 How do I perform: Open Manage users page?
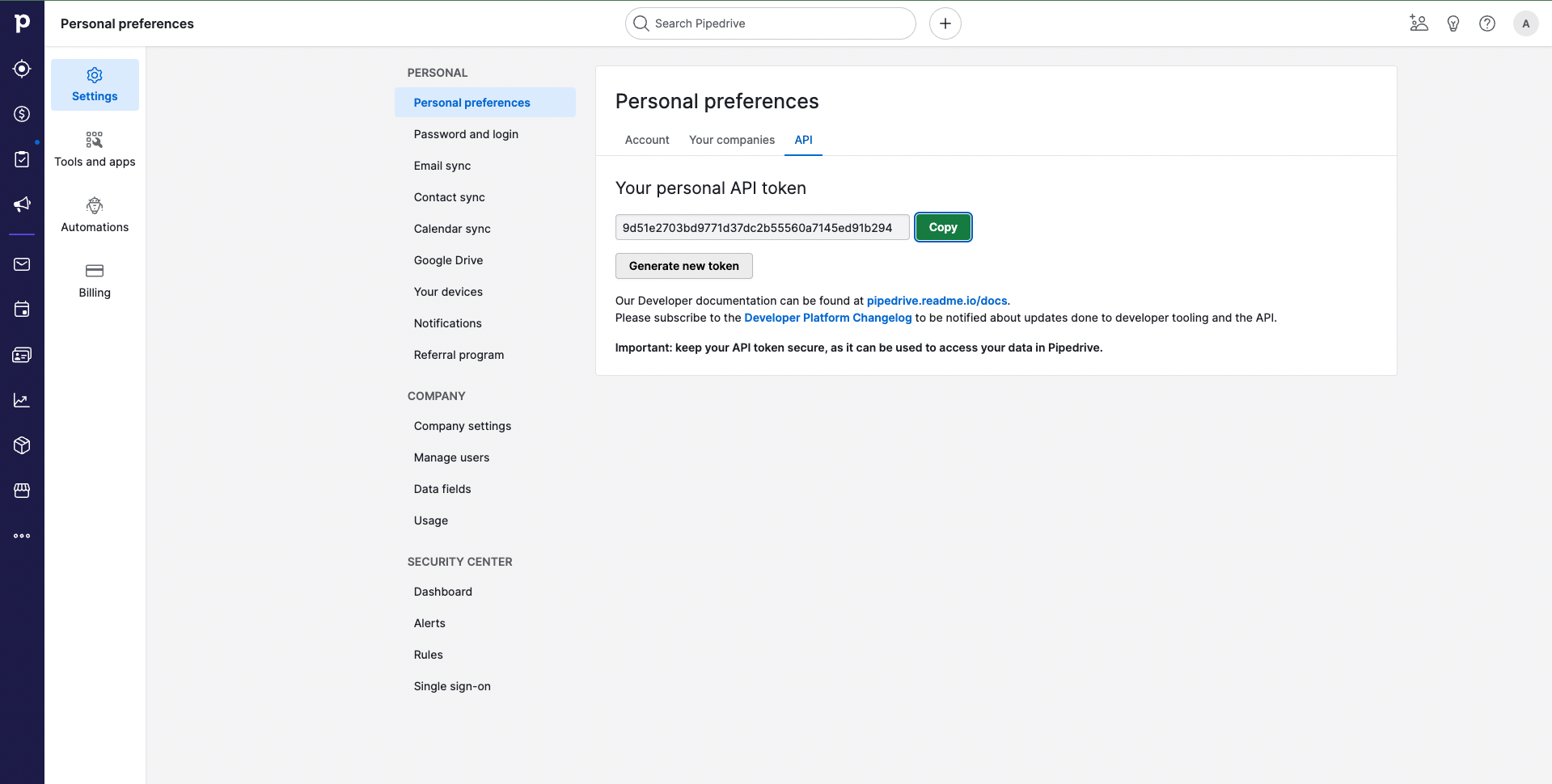coord(485,457)
